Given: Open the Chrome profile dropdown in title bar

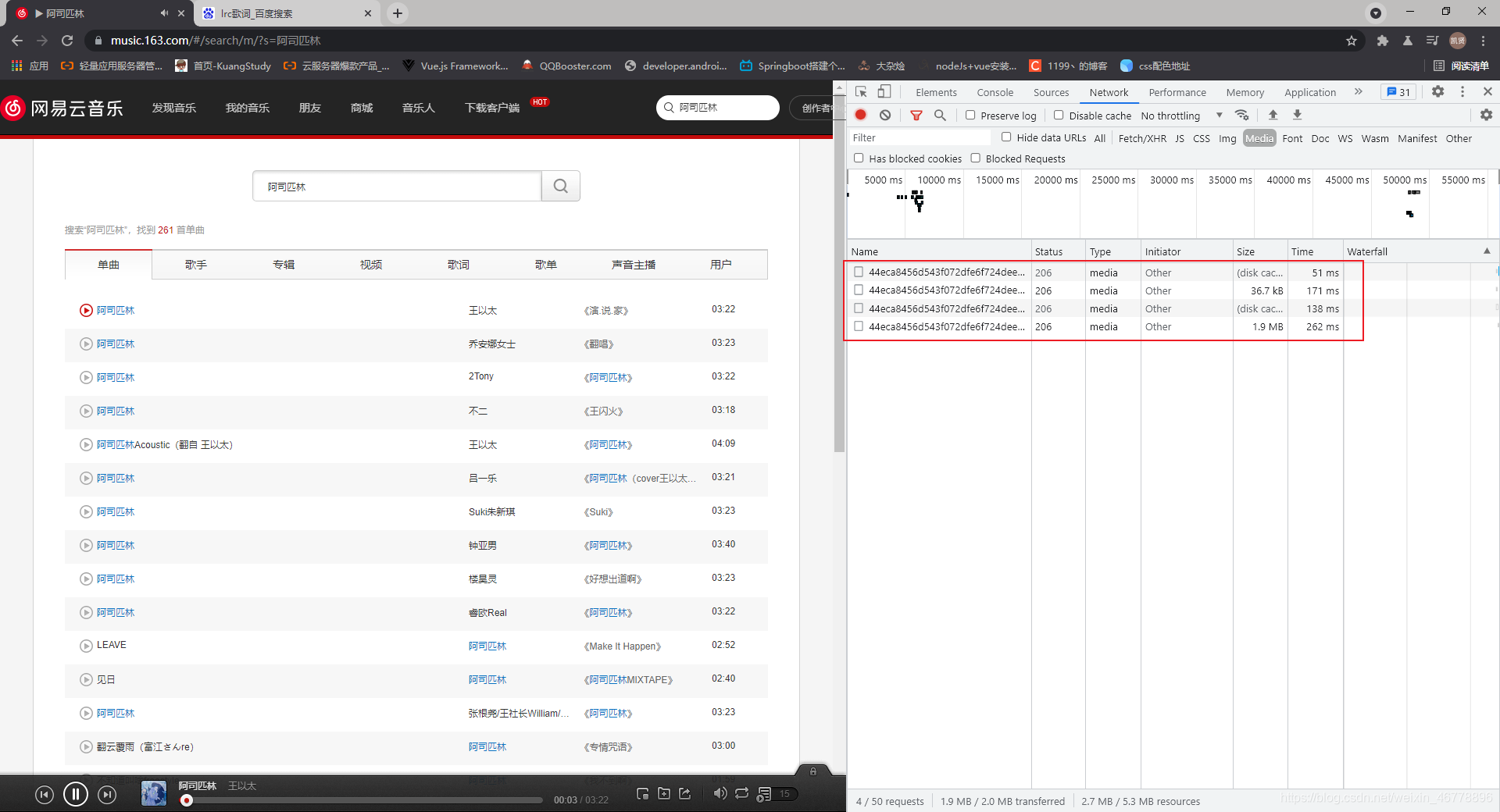Looking at the screenshot, I should (1376, 12).
